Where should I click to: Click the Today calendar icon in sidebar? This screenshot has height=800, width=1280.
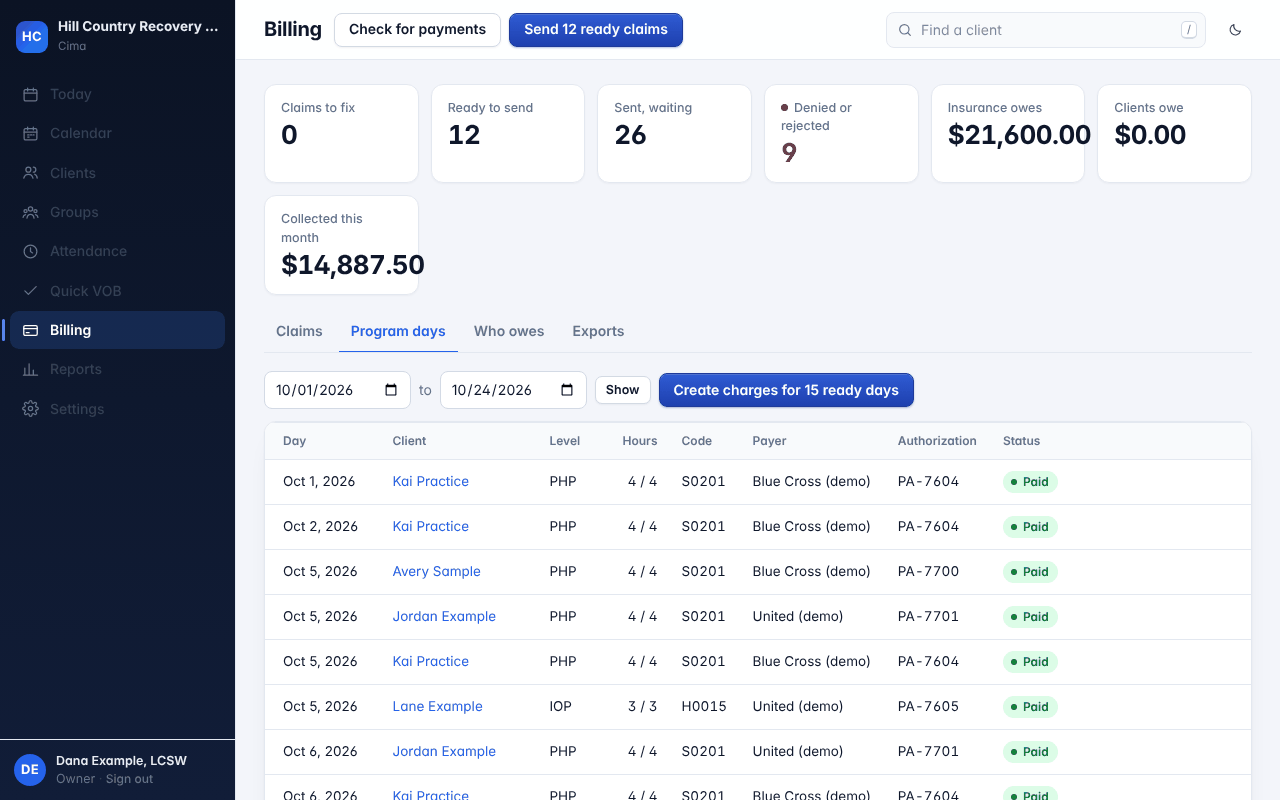click(31, 94)
